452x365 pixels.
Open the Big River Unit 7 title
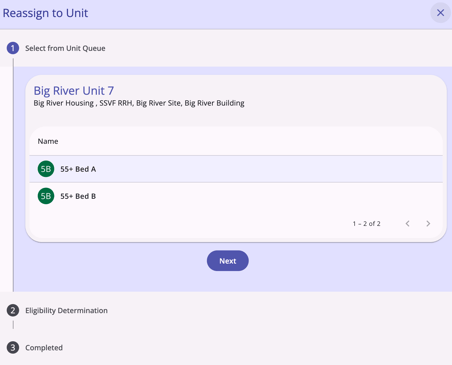(x=74, y=91)
